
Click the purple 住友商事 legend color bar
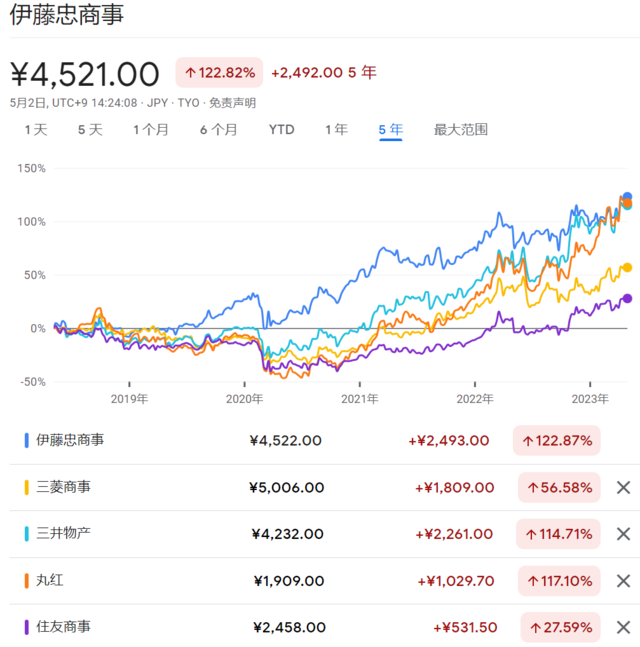coord(25,628)
